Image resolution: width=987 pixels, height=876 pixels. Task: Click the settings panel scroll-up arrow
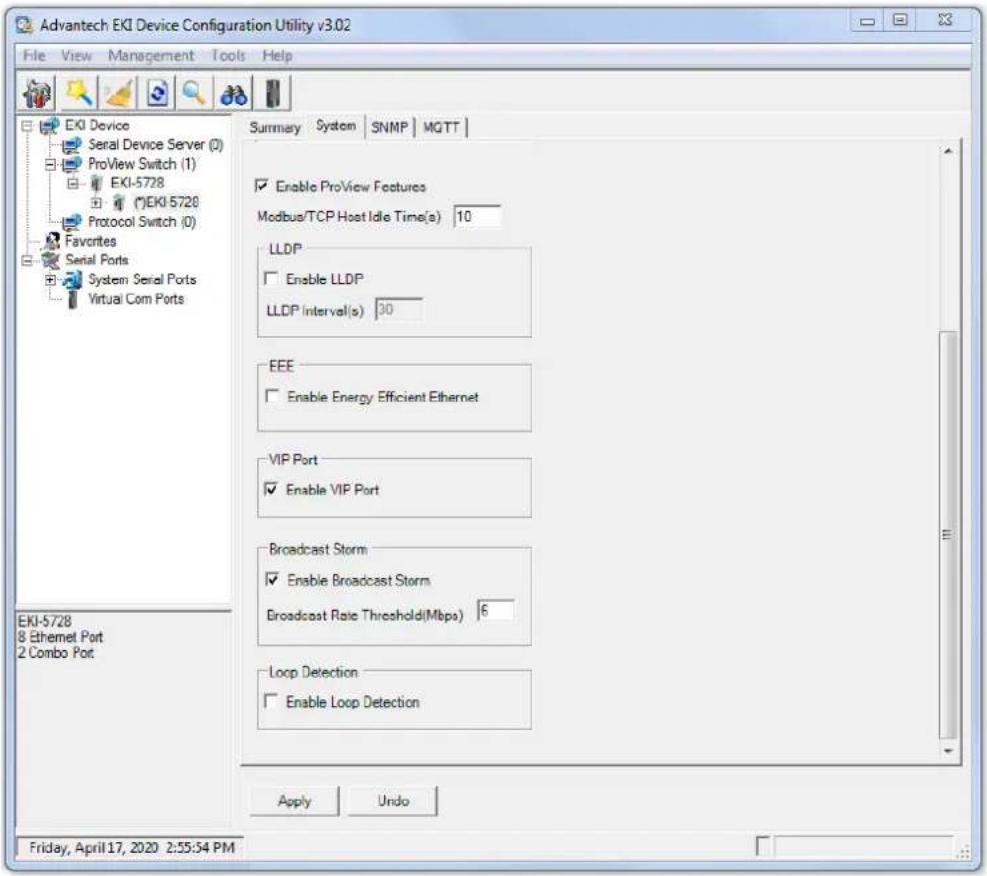948,151
